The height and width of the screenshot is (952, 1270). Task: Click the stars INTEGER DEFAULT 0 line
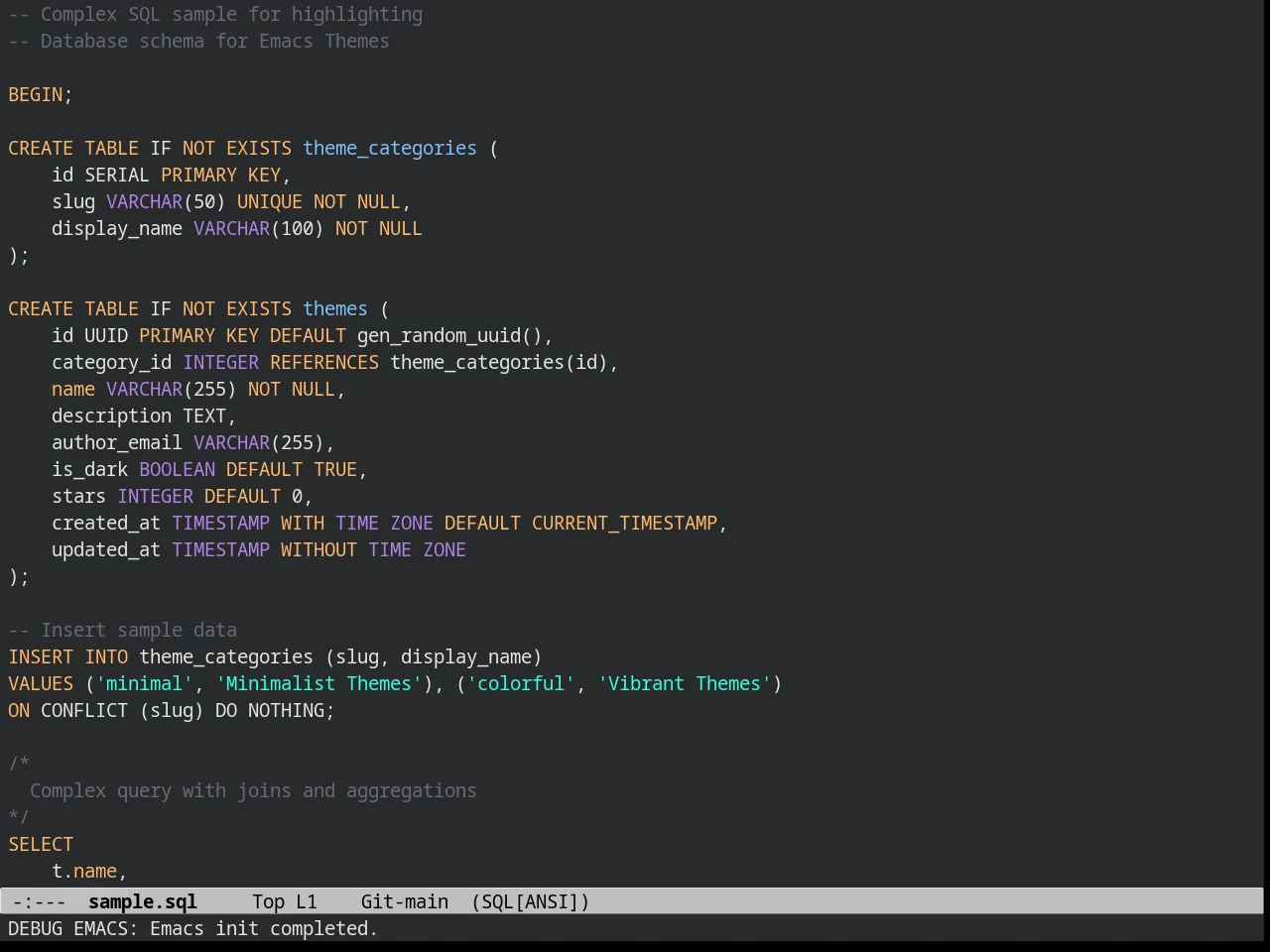pyautogui.click(x=183, y=496)
